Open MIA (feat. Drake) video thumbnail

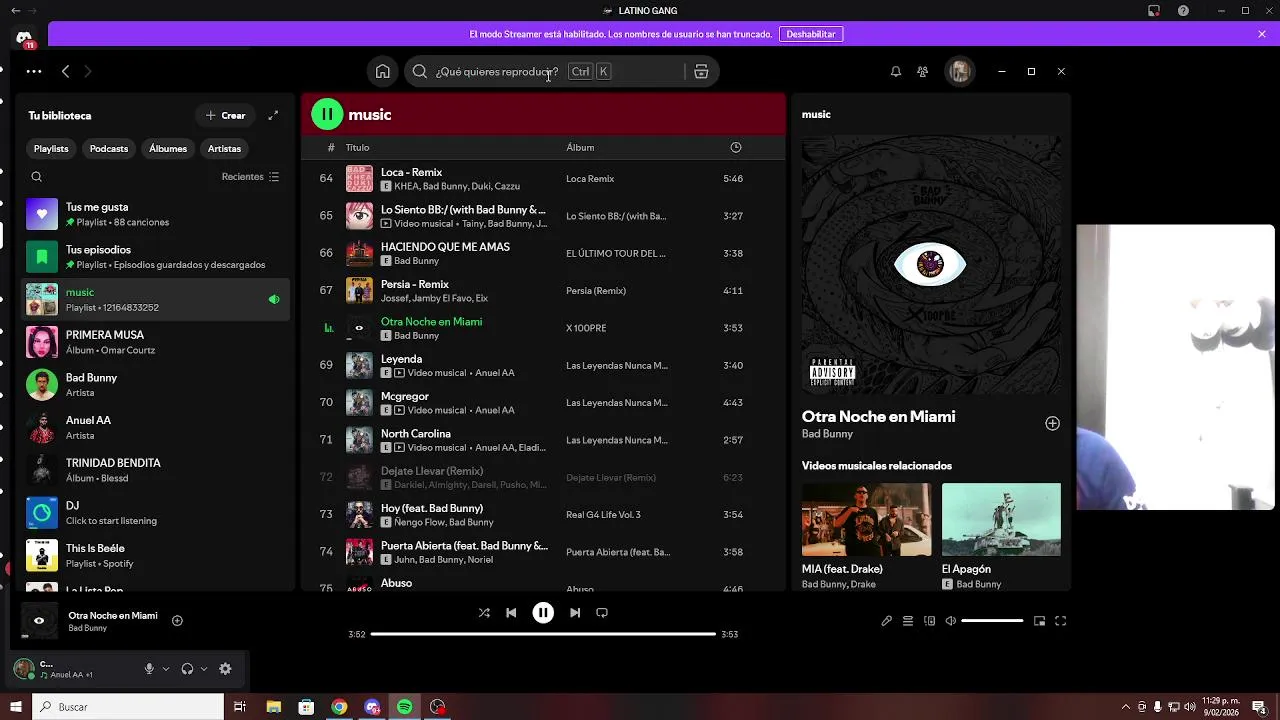pyautogui.click(x=866, y=520)
